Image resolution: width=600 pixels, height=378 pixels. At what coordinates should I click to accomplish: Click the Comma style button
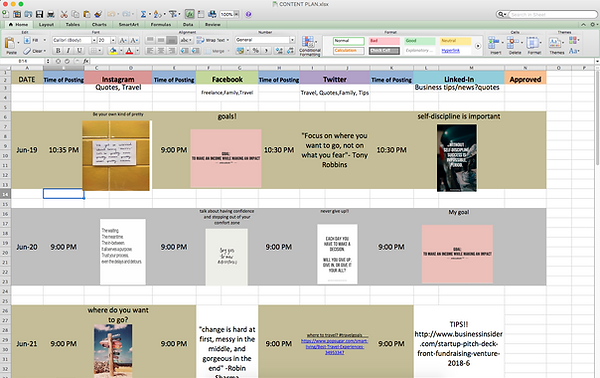(x=266, y=51)
